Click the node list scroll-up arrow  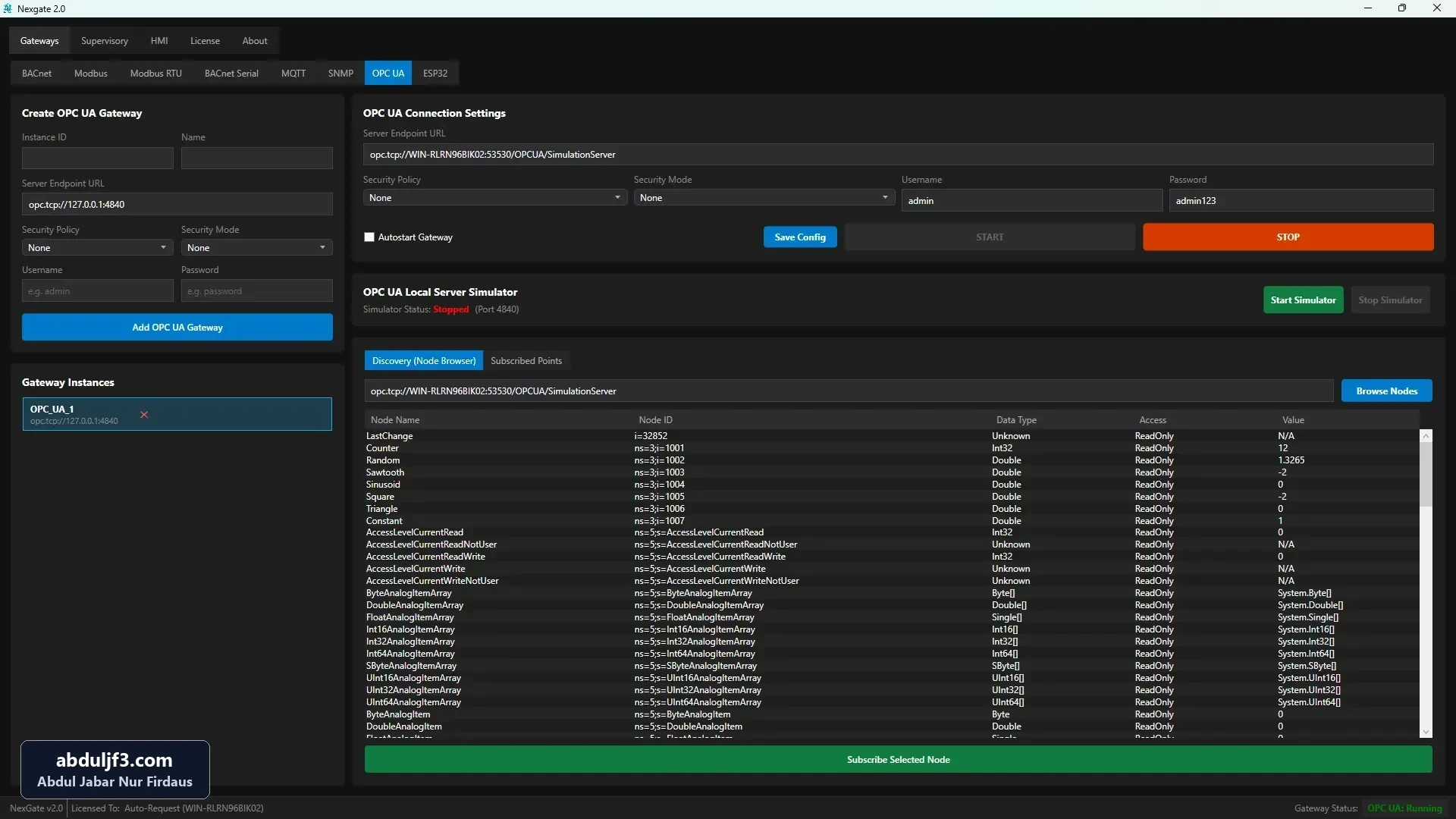tap(1426, 436)
